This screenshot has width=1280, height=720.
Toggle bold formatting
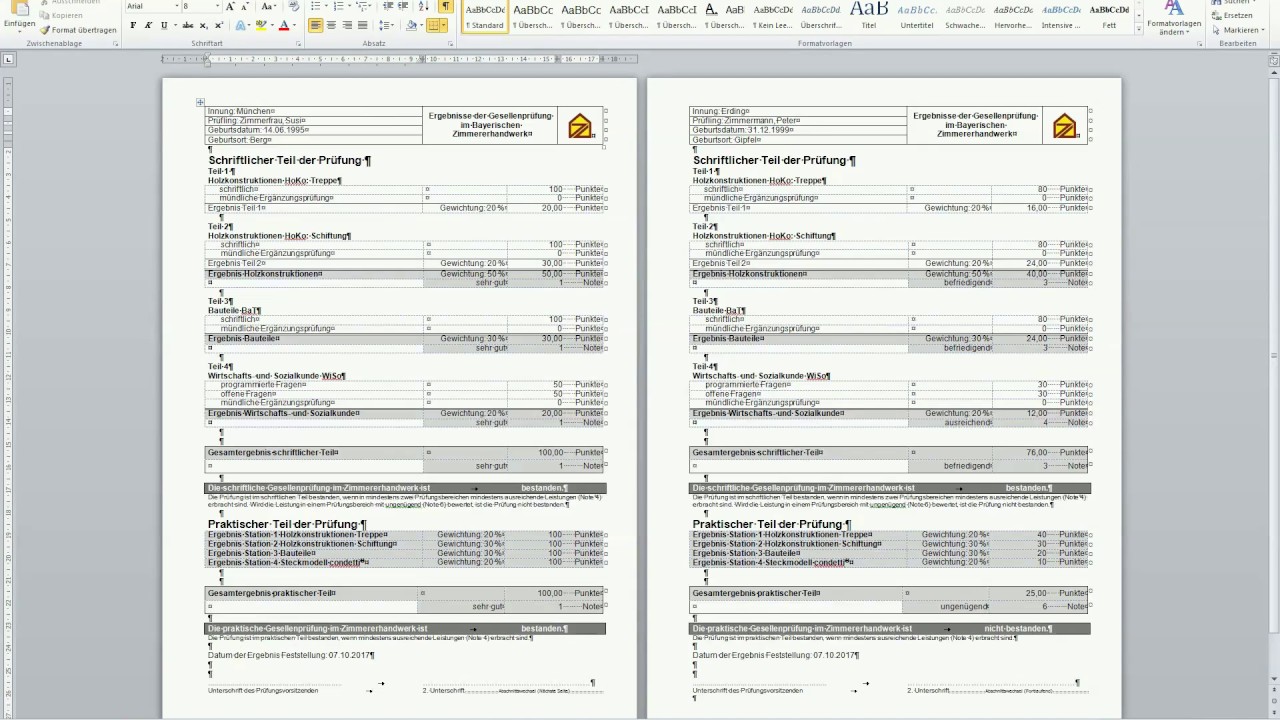coord(133,25)
